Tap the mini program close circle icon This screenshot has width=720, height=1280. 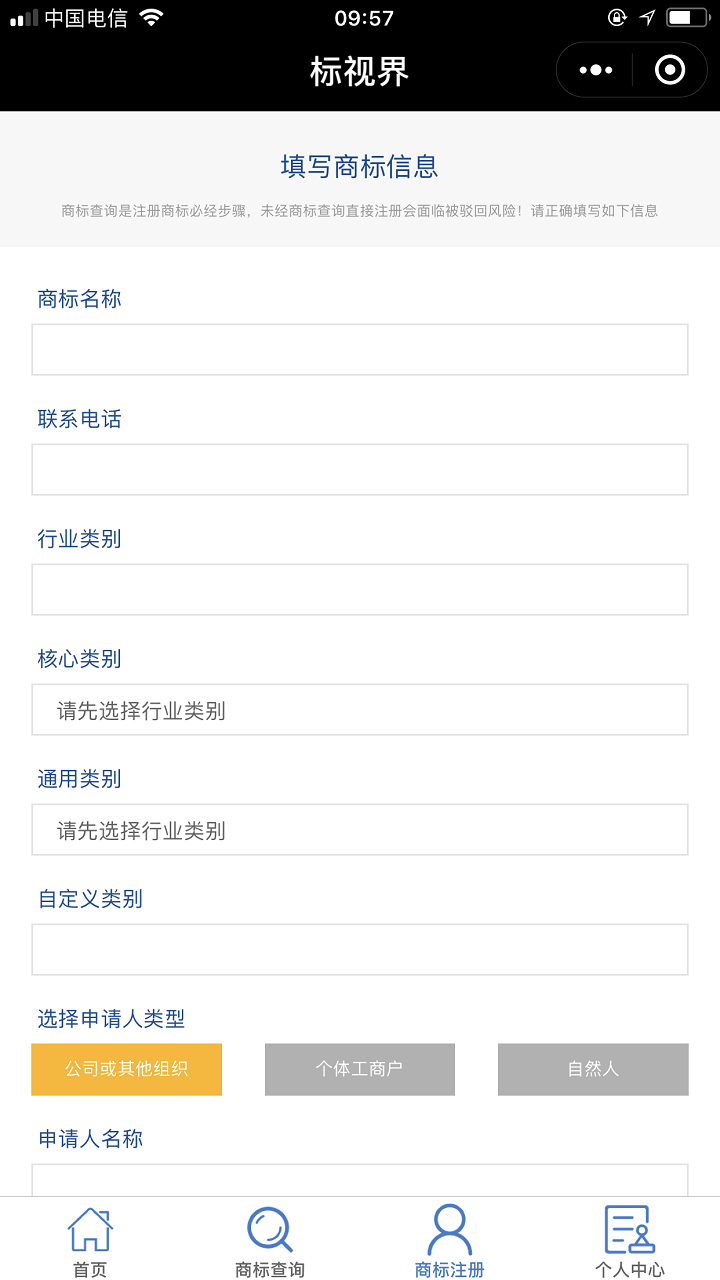(669, 70)
